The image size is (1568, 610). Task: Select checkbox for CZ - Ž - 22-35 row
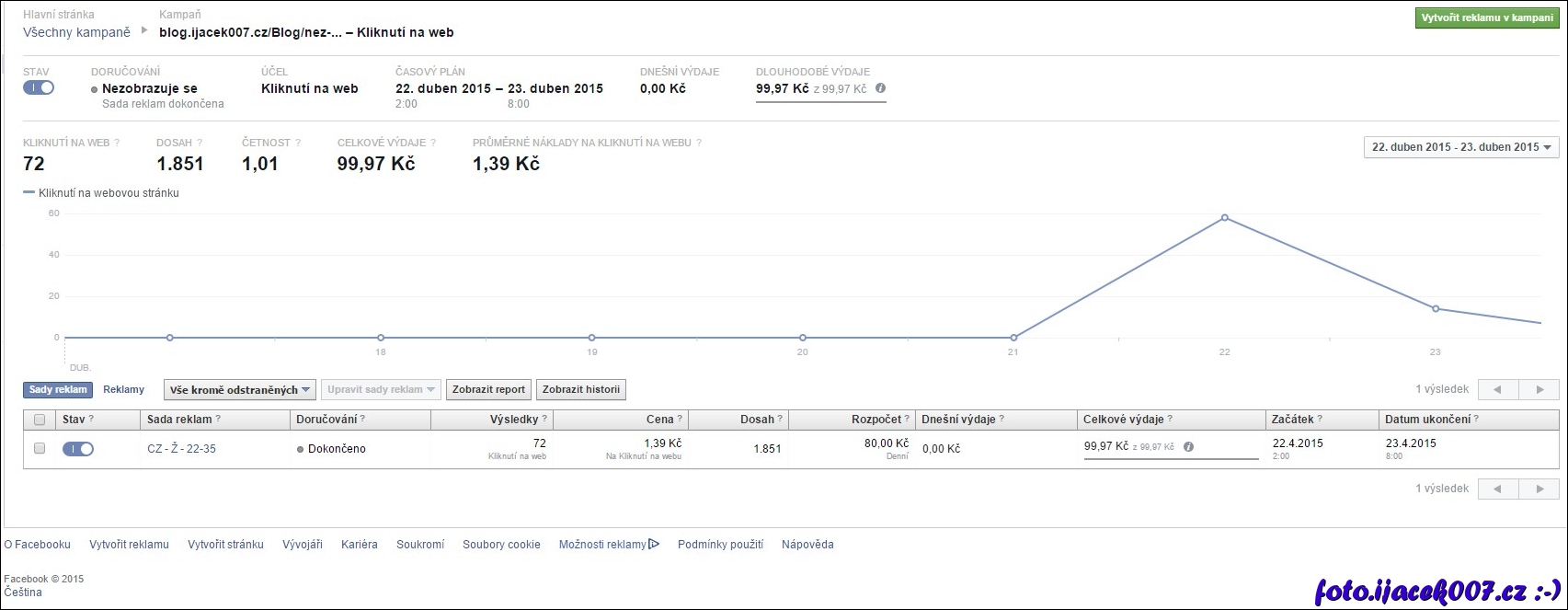40,448
